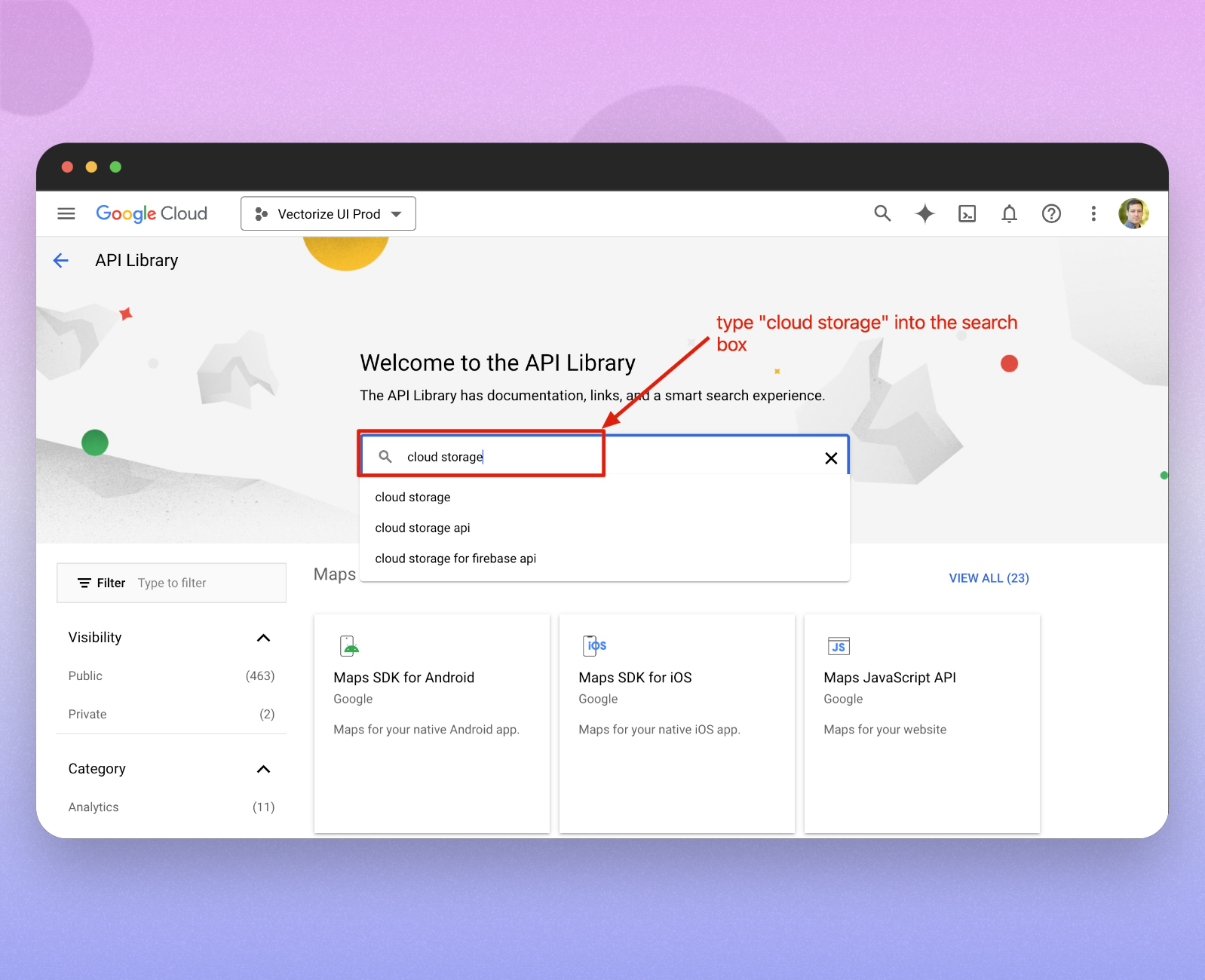Open the Maps SDK for Android card
1205x980 pixels.
point(432,724)
